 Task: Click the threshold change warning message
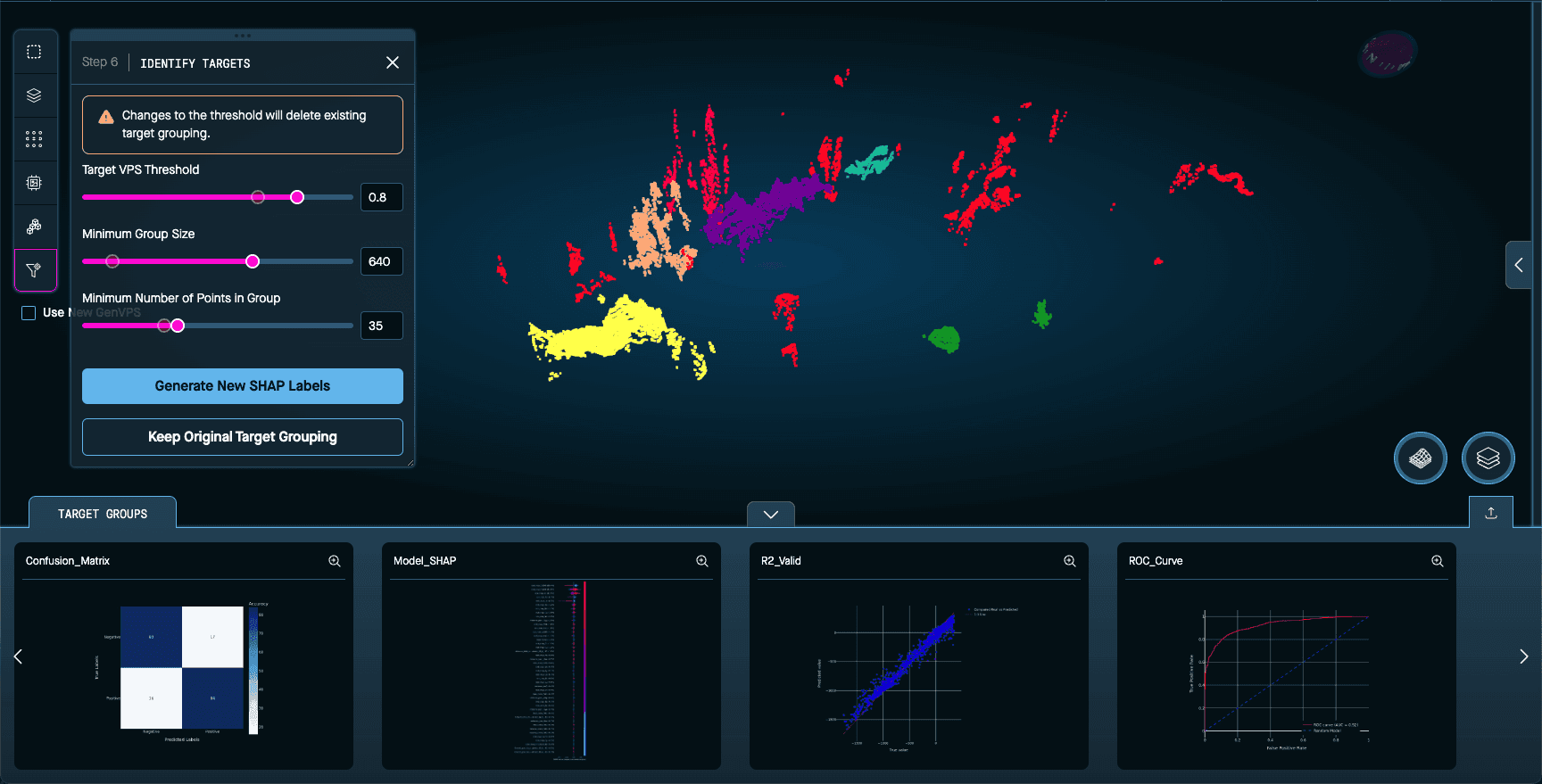tap(245, 124)
